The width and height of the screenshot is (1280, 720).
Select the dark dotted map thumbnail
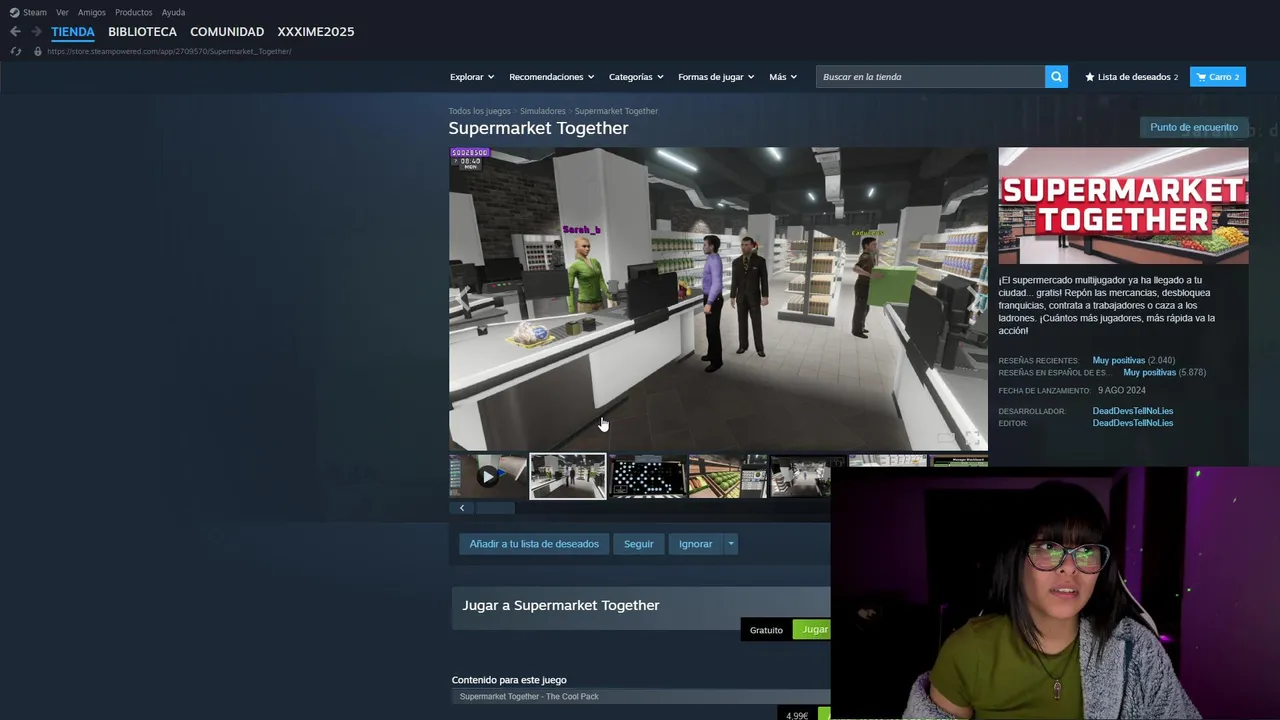[x=647, y=476]
